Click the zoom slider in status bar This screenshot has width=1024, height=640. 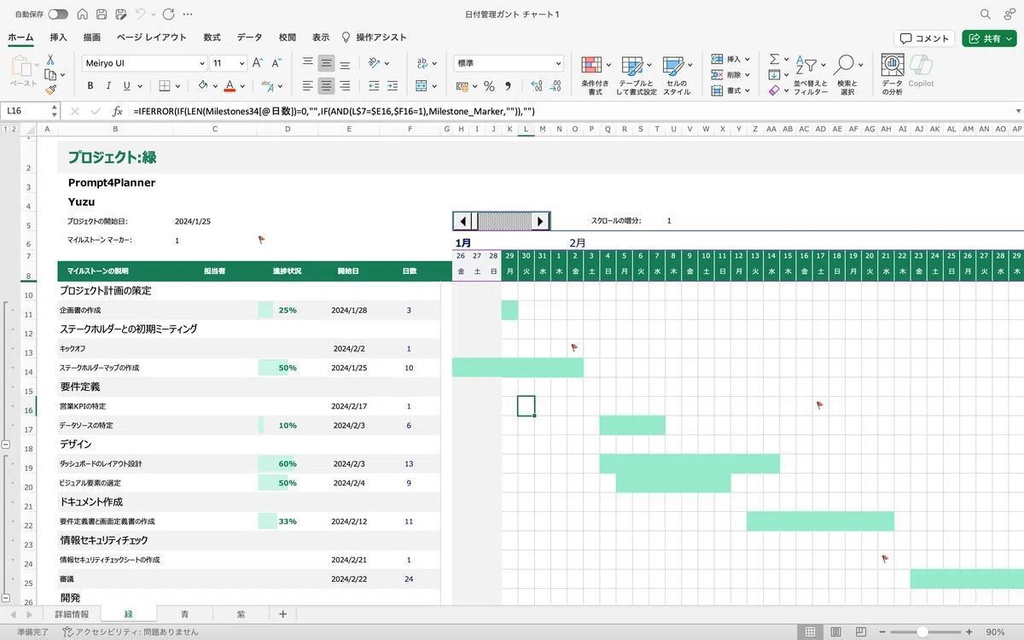922,632
